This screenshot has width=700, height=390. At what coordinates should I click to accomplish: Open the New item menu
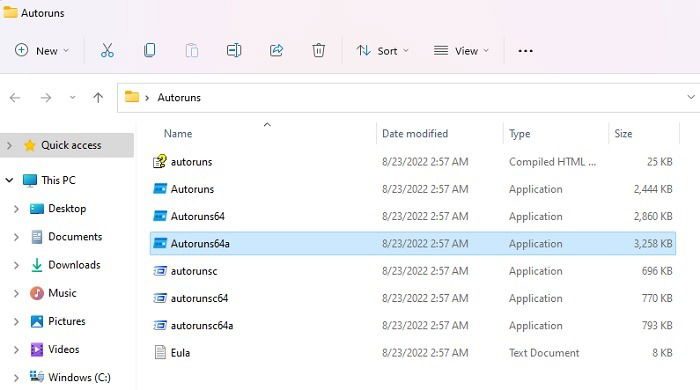(x=42, y=50)
